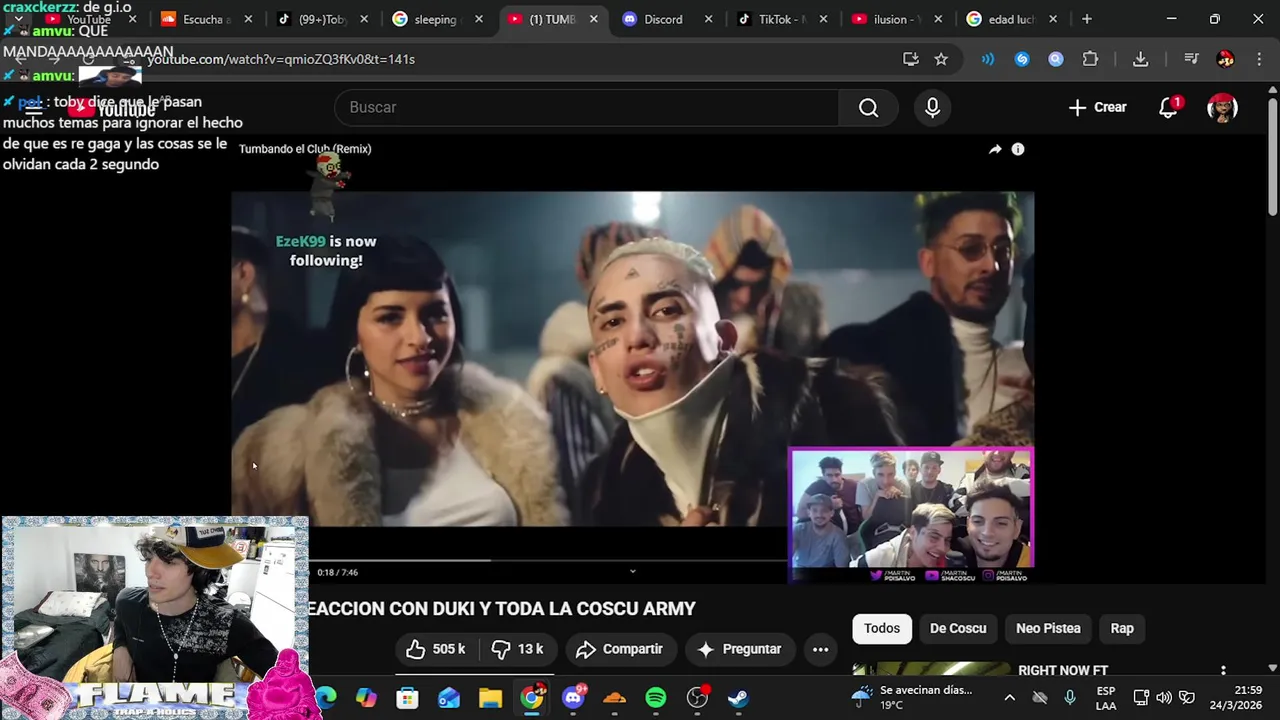Open options for RIGHT NOW FT video

1223,670
